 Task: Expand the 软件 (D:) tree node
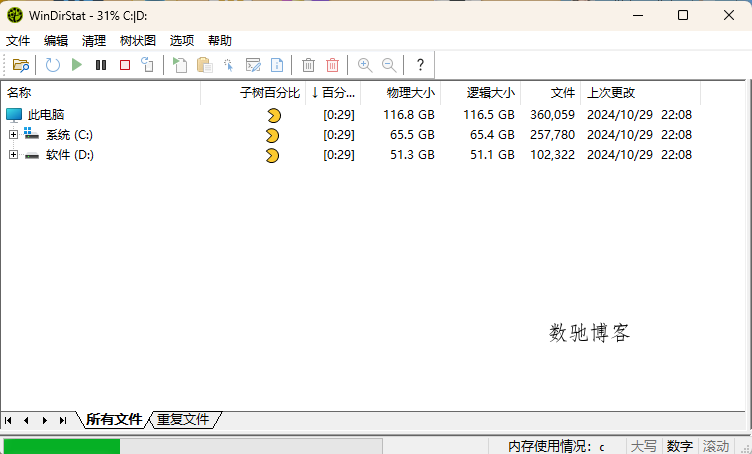click(13, 155)
